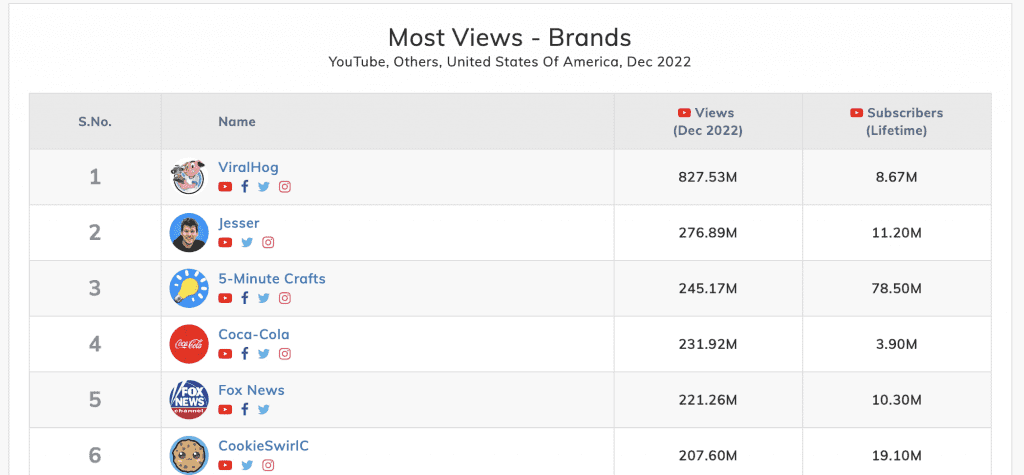Sort by Views (Dec 2022) column header
This screenshot has width=1024, height=475.
[x=708, y=122]
